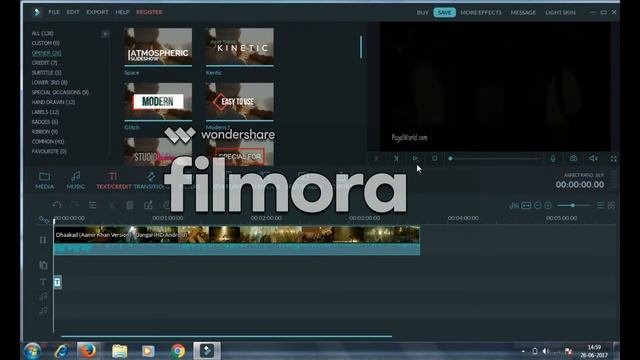Select the Modern glitch title thumbnail
Viewport: 640px width, 360px height.
(158, 101)
